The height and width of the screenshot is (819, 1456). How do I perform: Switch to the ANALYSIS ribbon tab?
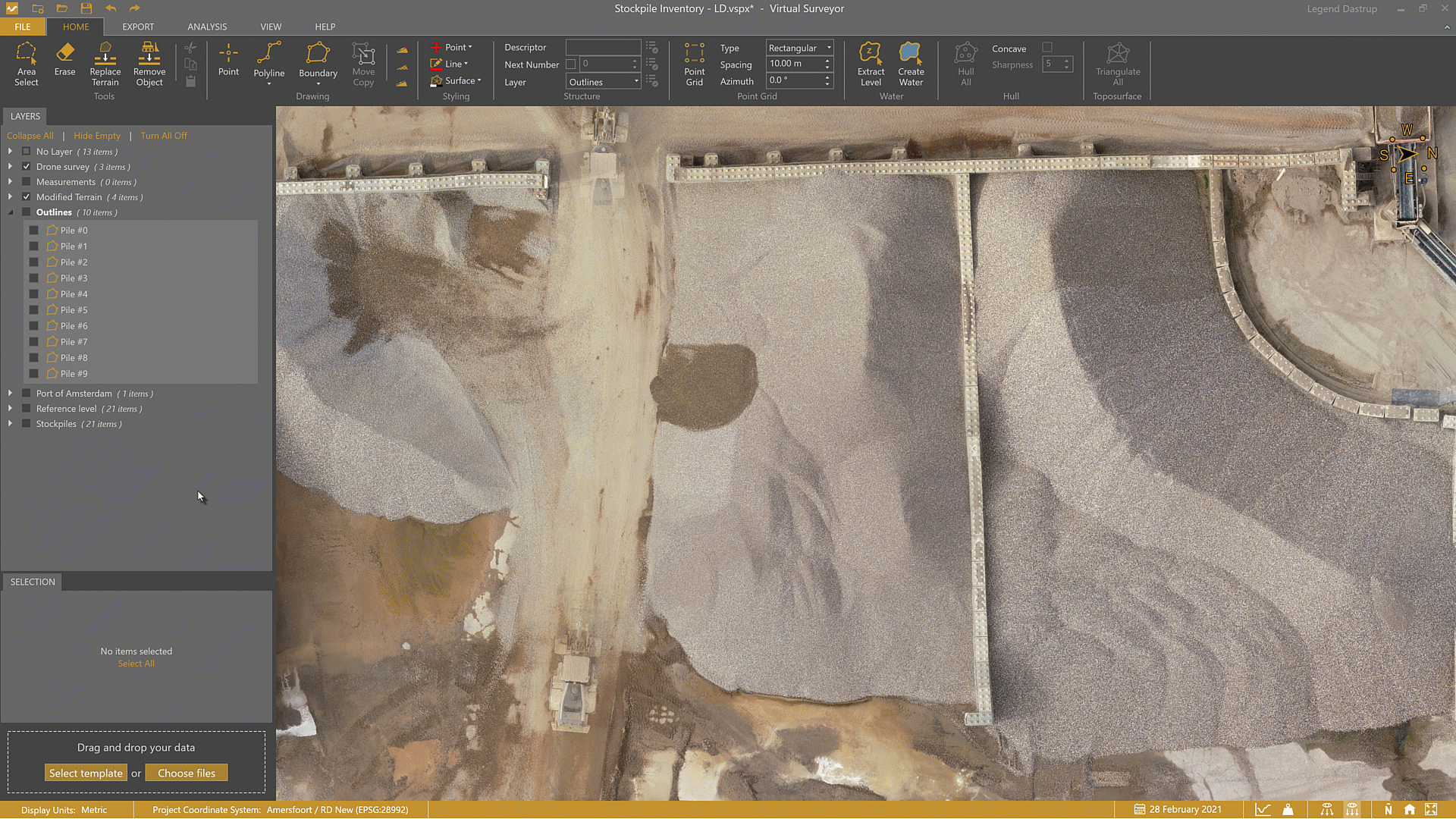pos(207,27)
